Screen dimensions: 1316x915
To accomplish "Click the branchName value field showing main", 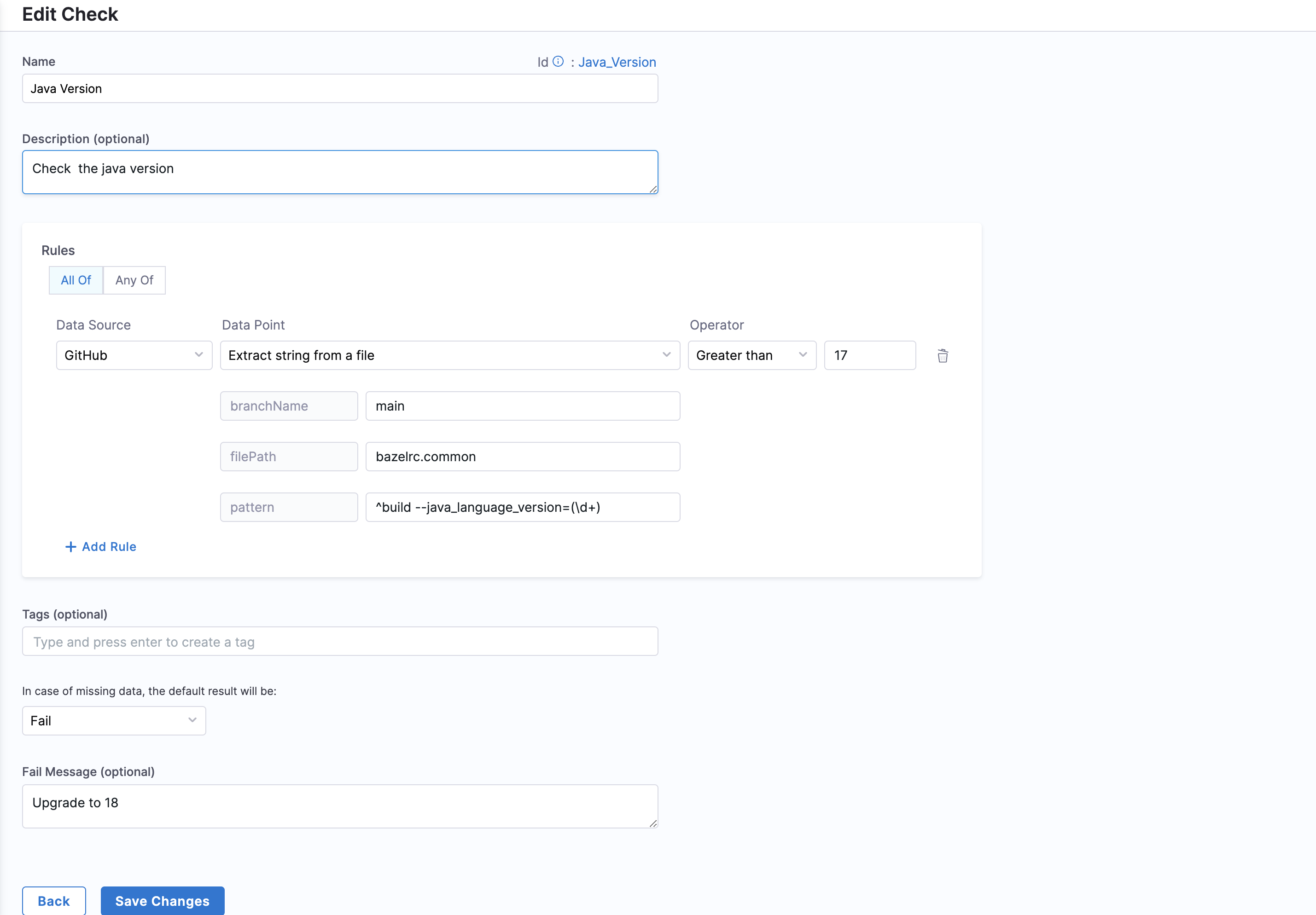I will coord(522,406).
